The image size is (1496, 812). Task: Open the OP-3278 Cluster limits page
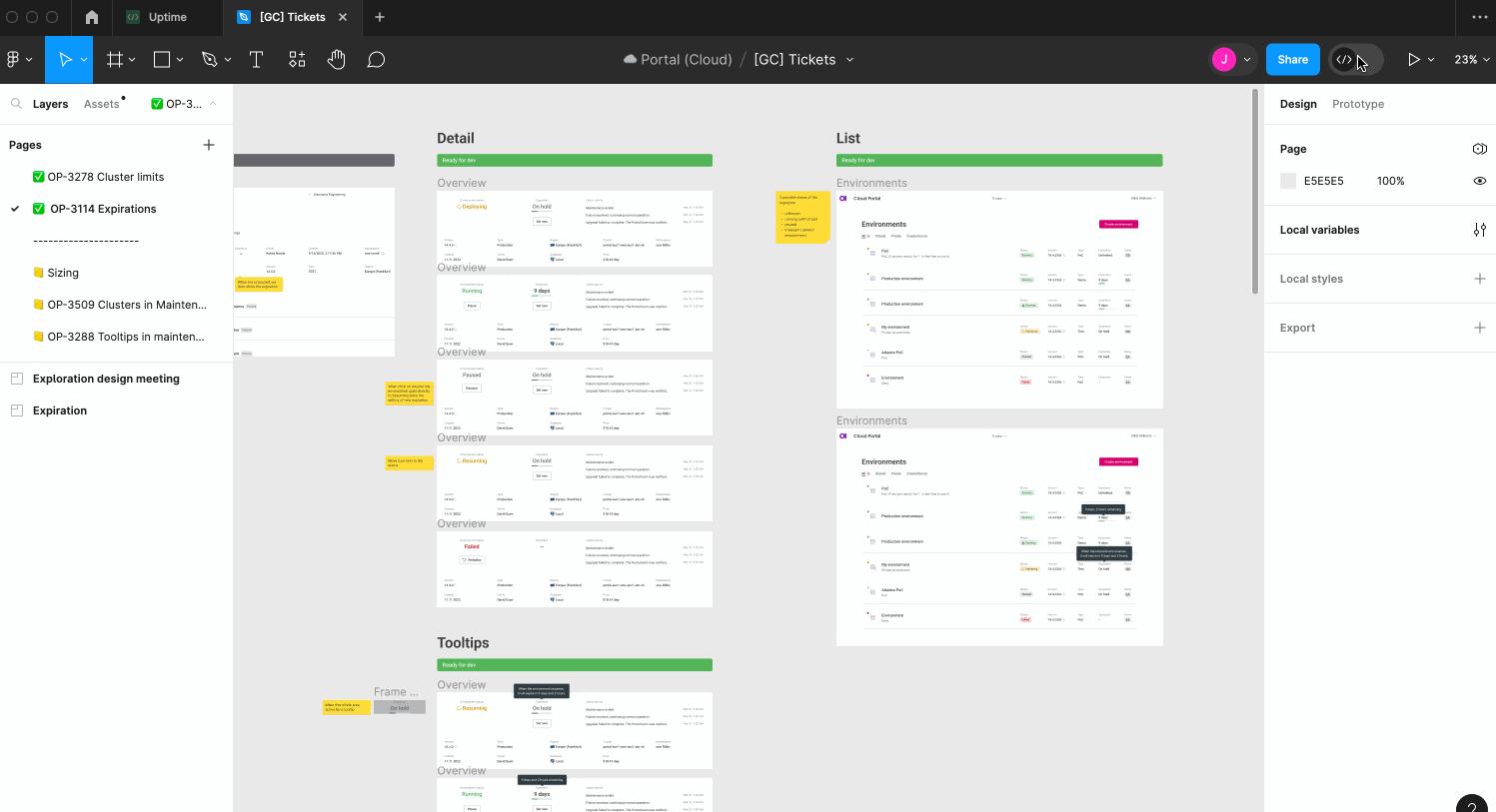tap(105, 177)
